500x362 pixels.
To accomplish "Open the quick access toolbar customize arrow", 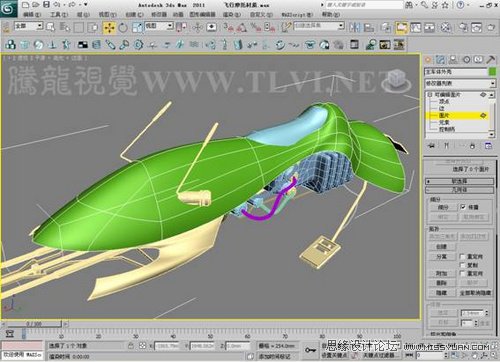I will tap(86, 5).
